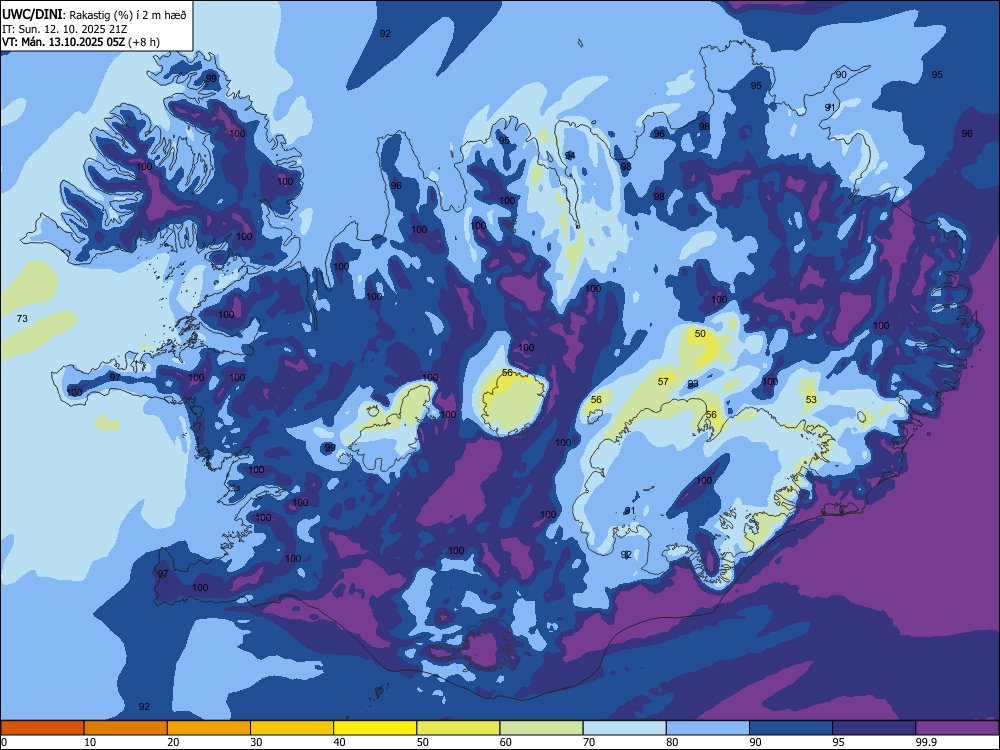
Task: Click the UWC/DINI Rakastig title line
Action: [94, 15]
